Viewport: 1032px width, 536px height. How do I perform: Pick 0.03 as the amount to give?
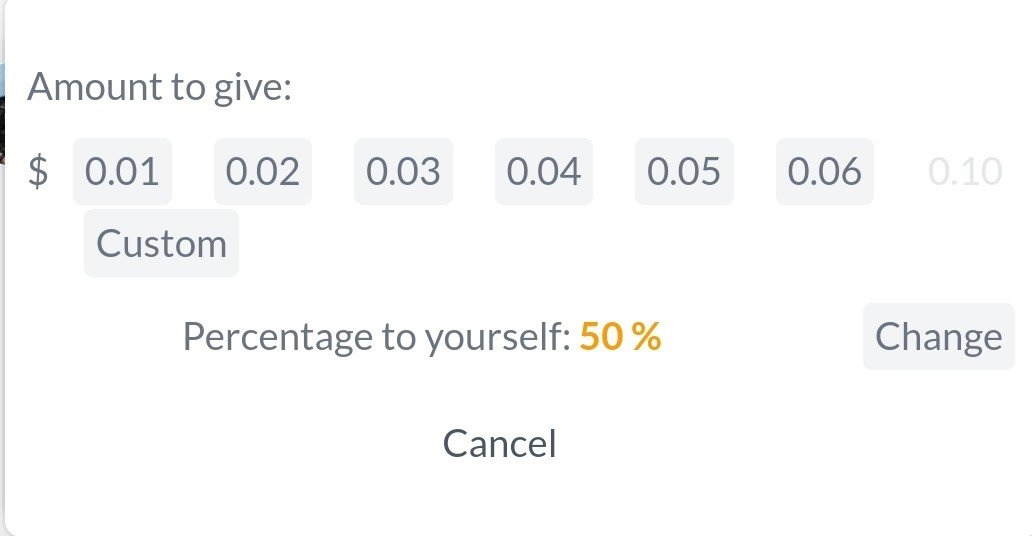pyautogui.click(x=403, y=171)
